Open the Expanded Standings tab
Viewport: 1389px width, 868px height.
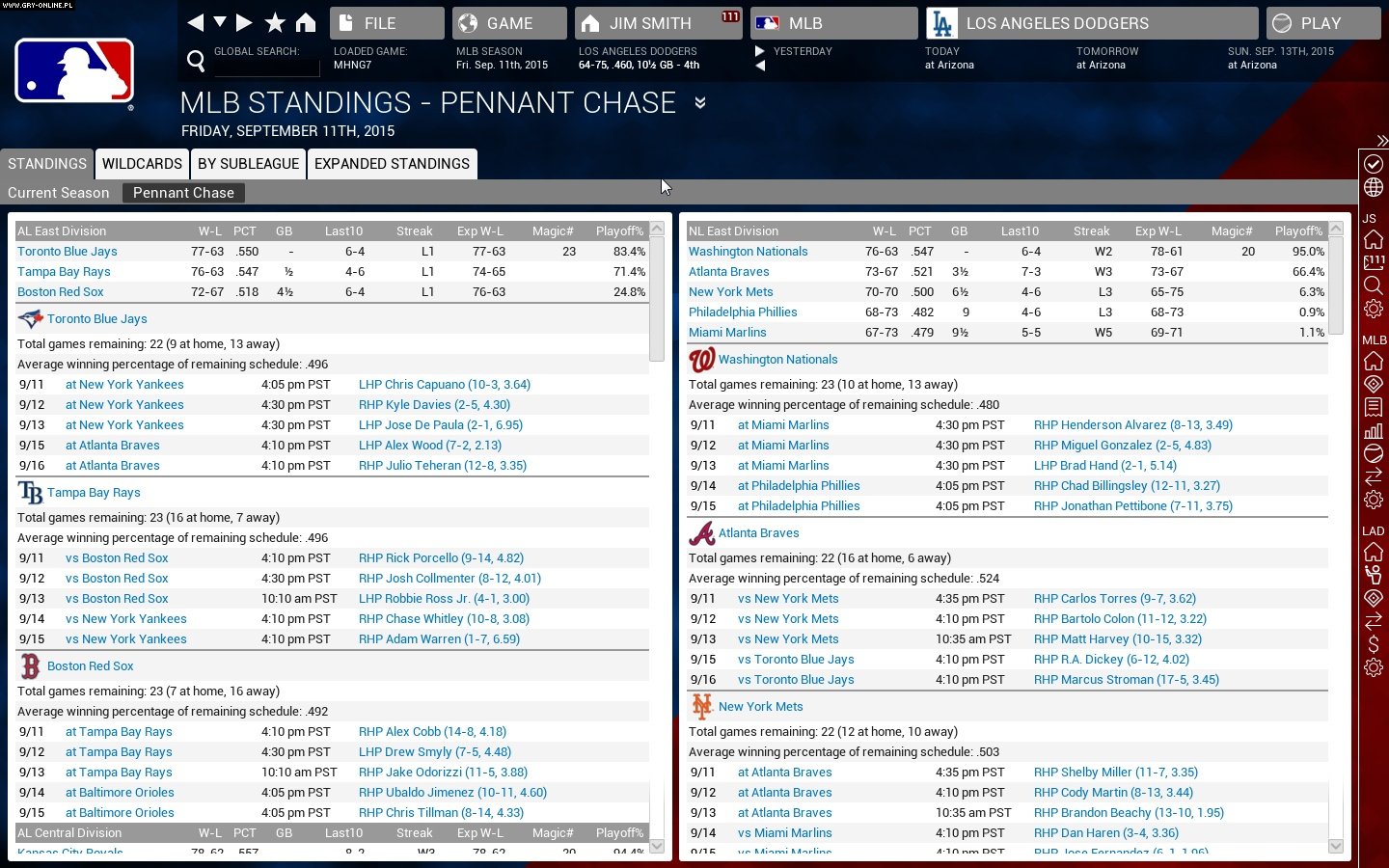pyautogui.click(x=392, y=164)
